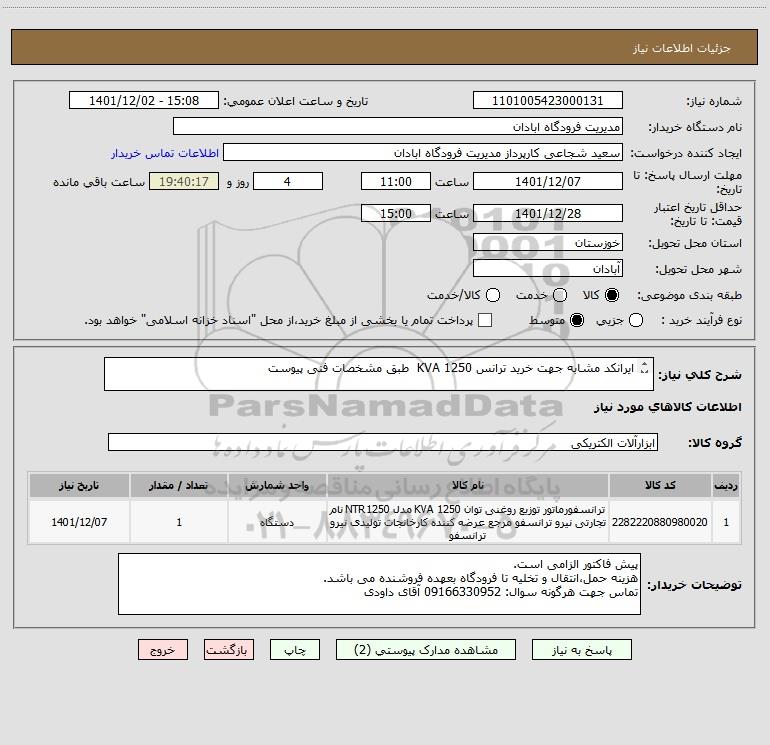770x745 pixels.
Task: Choose متوسط purchase process option
Action: [577, 320]
